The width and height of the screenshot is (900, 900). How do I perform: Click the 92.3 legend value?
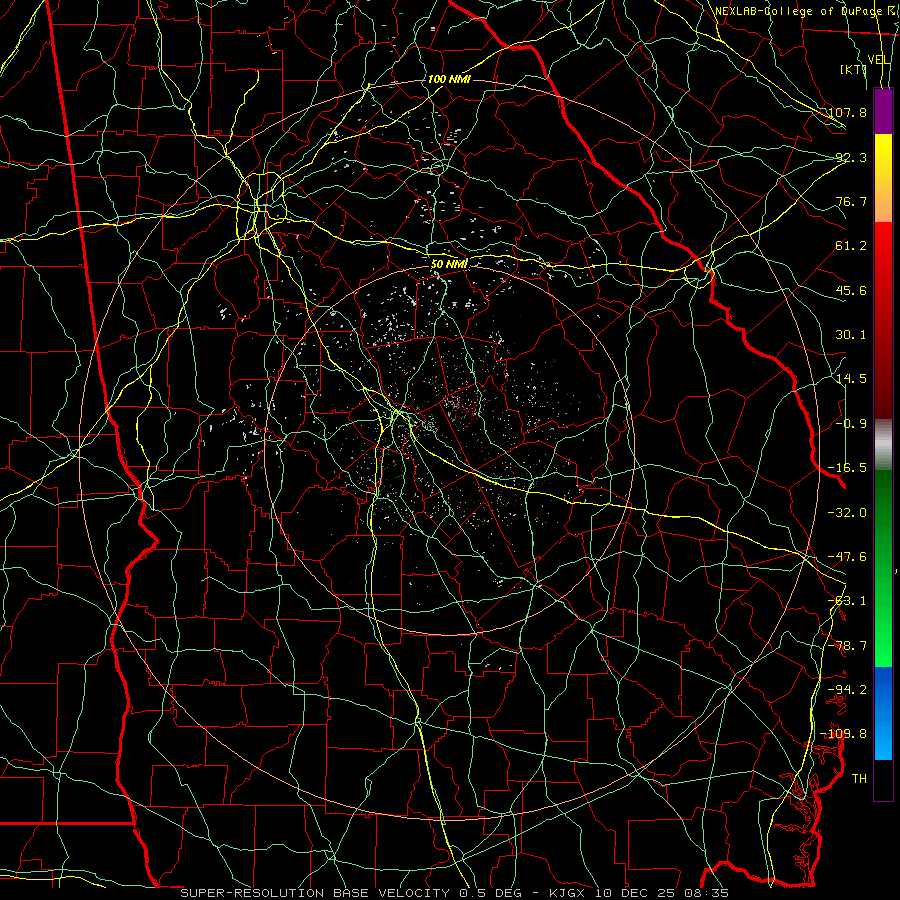[x=851, y=157]
